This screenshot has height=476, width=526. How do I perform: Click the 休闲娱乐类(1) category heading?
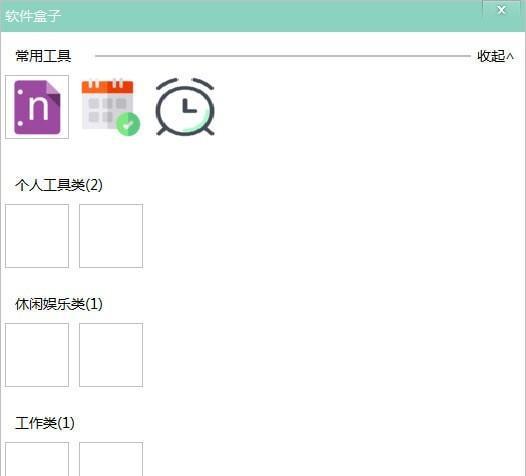[59, 304]
